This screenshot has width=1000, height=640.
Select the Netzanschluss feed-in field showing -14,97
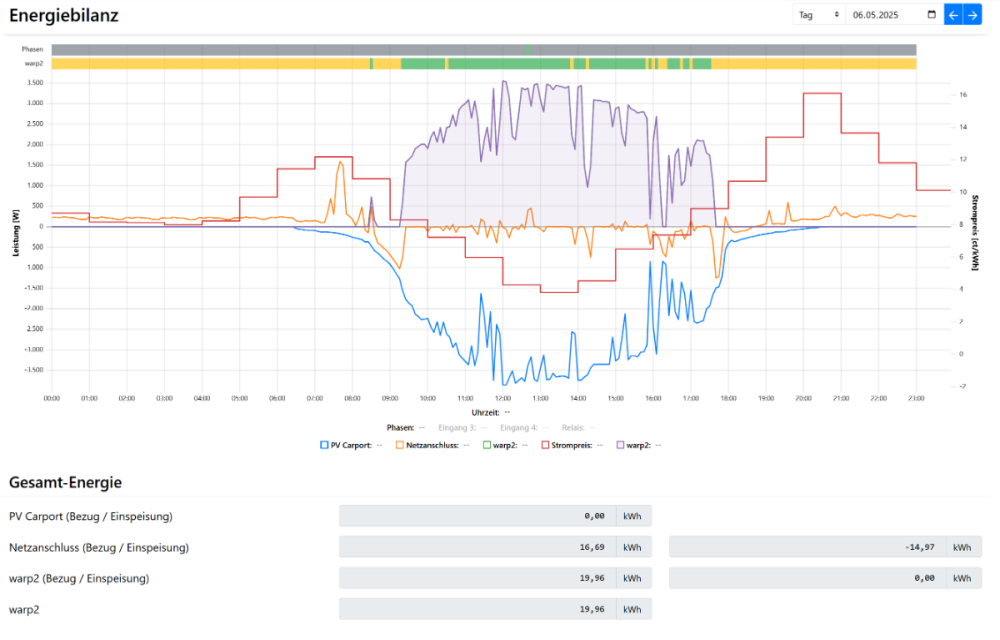pyautogui.click(x=806, y=547)
